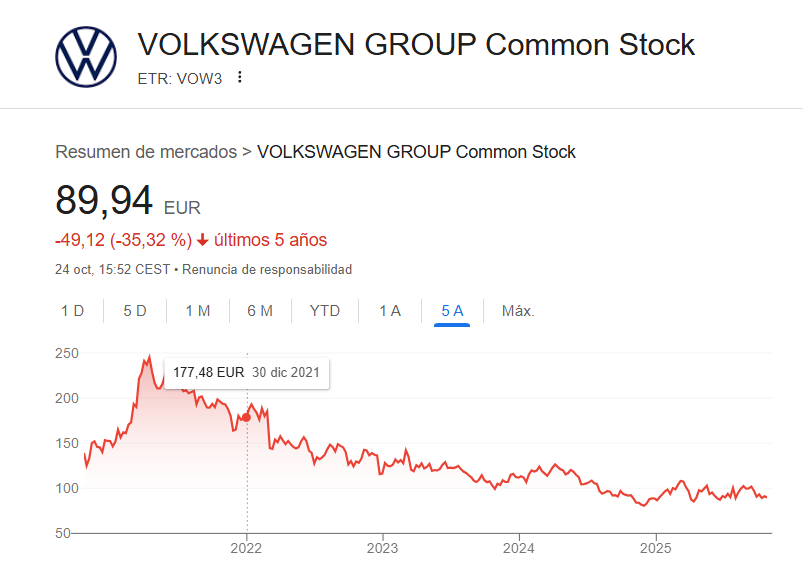Open the Renuncia de responsabilidad link
This screenshot has height=563, width=803.
point(267,270)
